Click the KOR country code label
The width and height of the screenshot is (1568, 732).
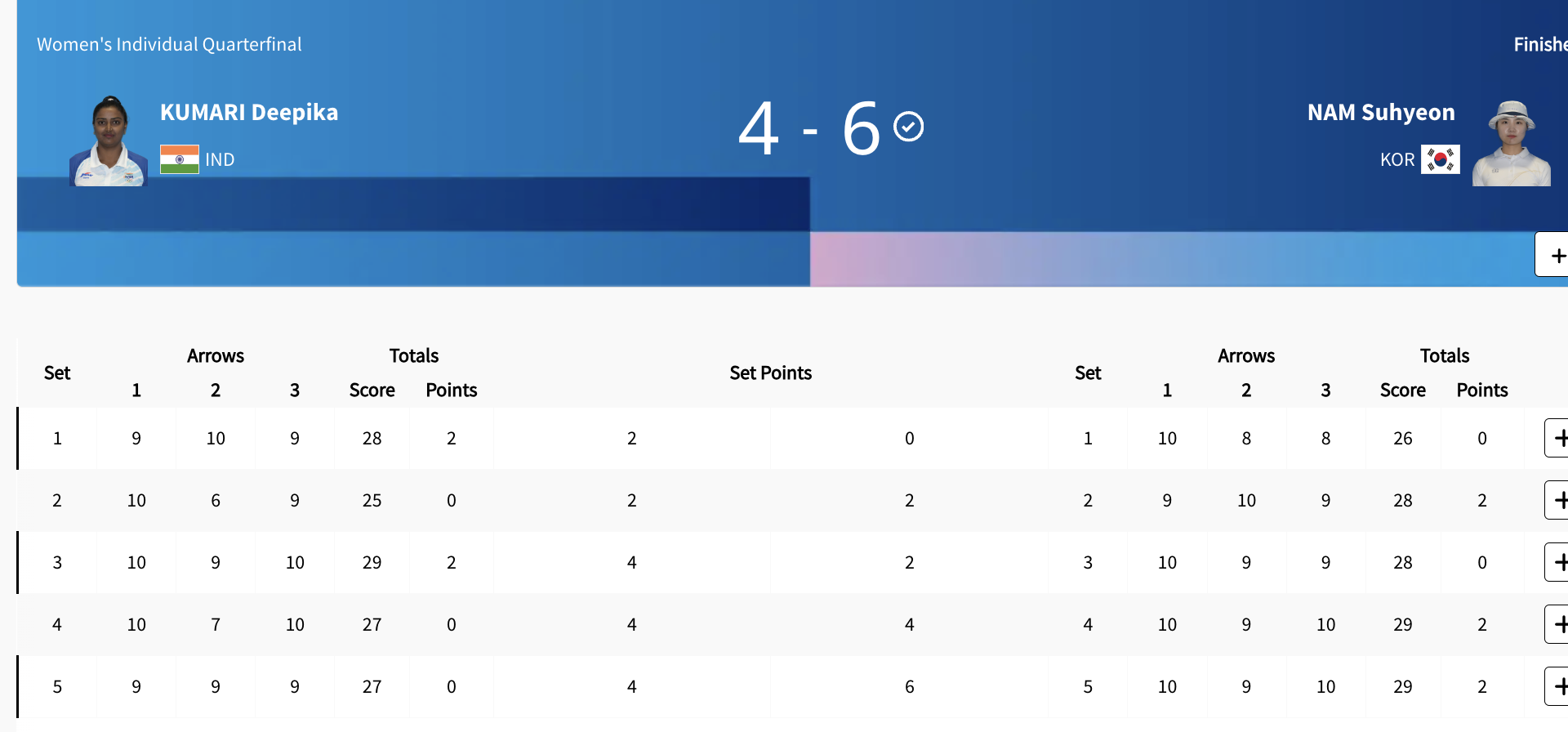coord(1396,159)
